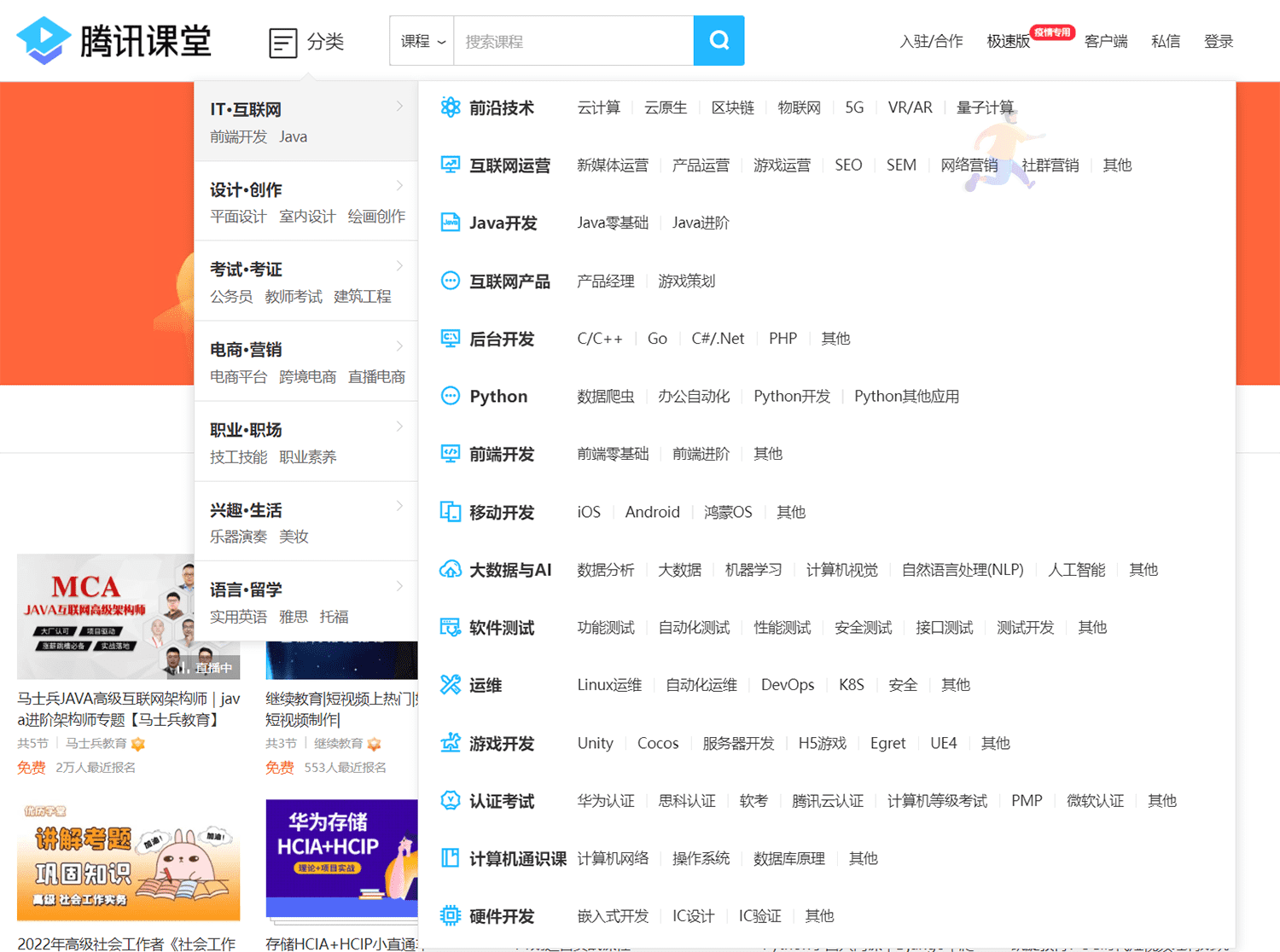This screenshot has width=1280, height=952.
Task: Click the 移动开发 device icon
Action: click(x=450, y=512)
